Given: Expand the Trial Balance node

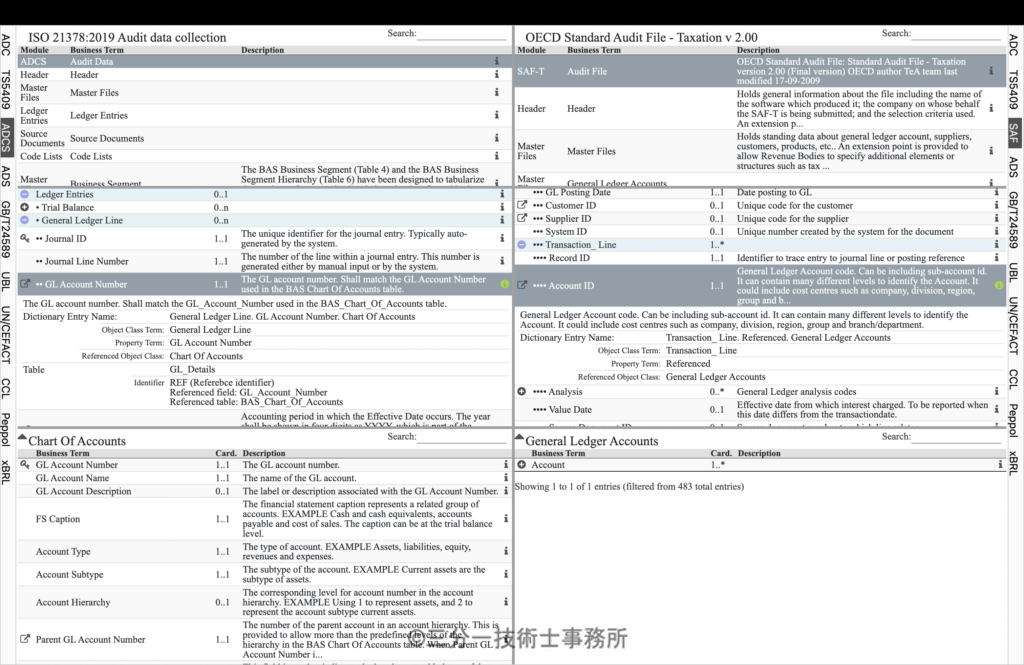Looking at the screenshot, I should coord(24,207).
